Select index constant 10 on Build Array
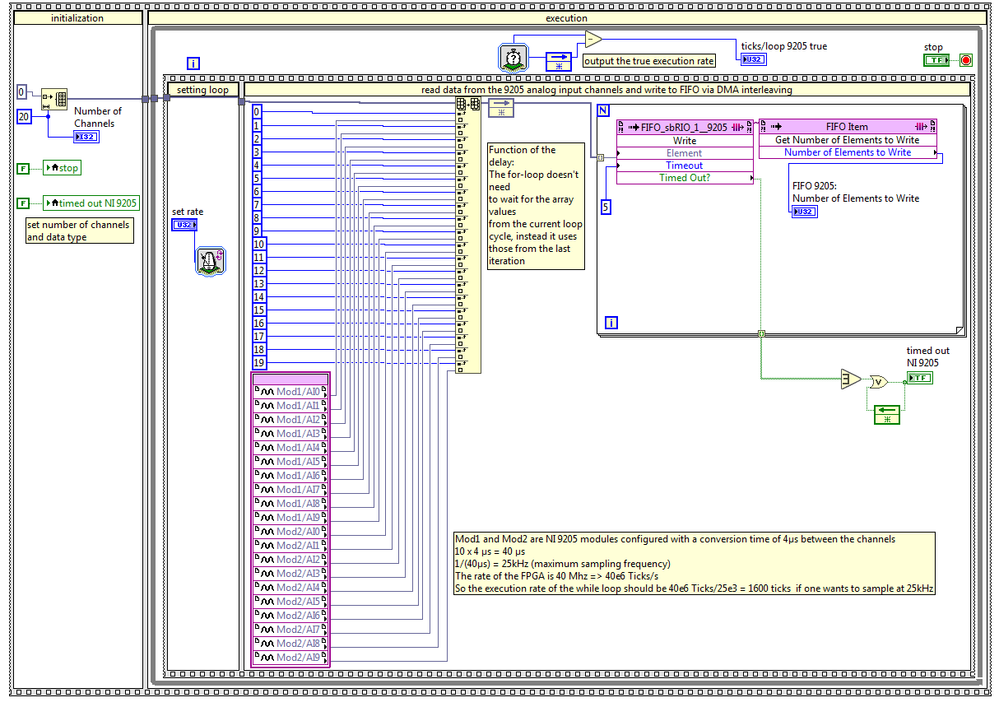 pos(259,244)
